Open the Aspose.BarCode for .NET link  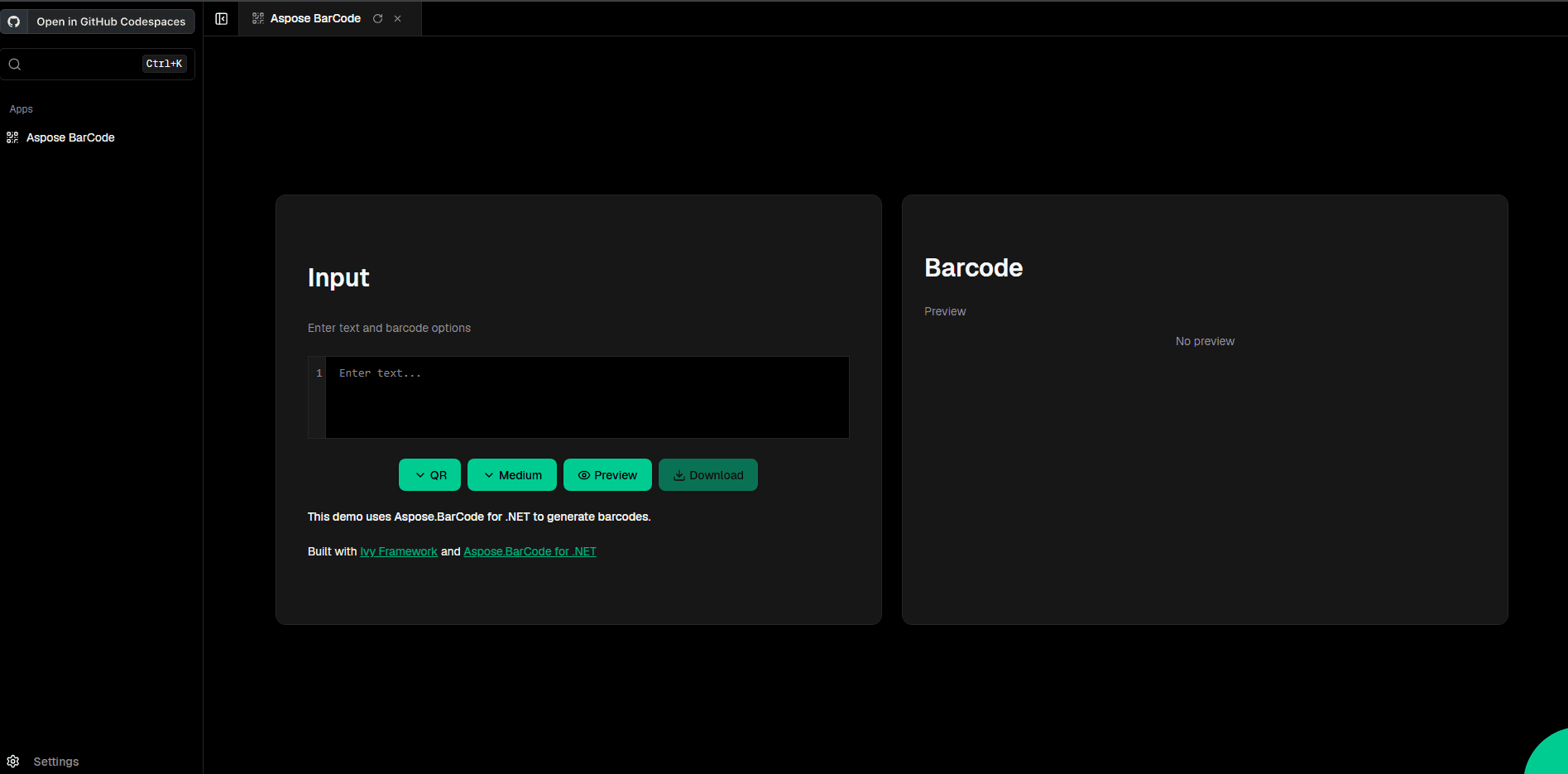coord(530,551)
